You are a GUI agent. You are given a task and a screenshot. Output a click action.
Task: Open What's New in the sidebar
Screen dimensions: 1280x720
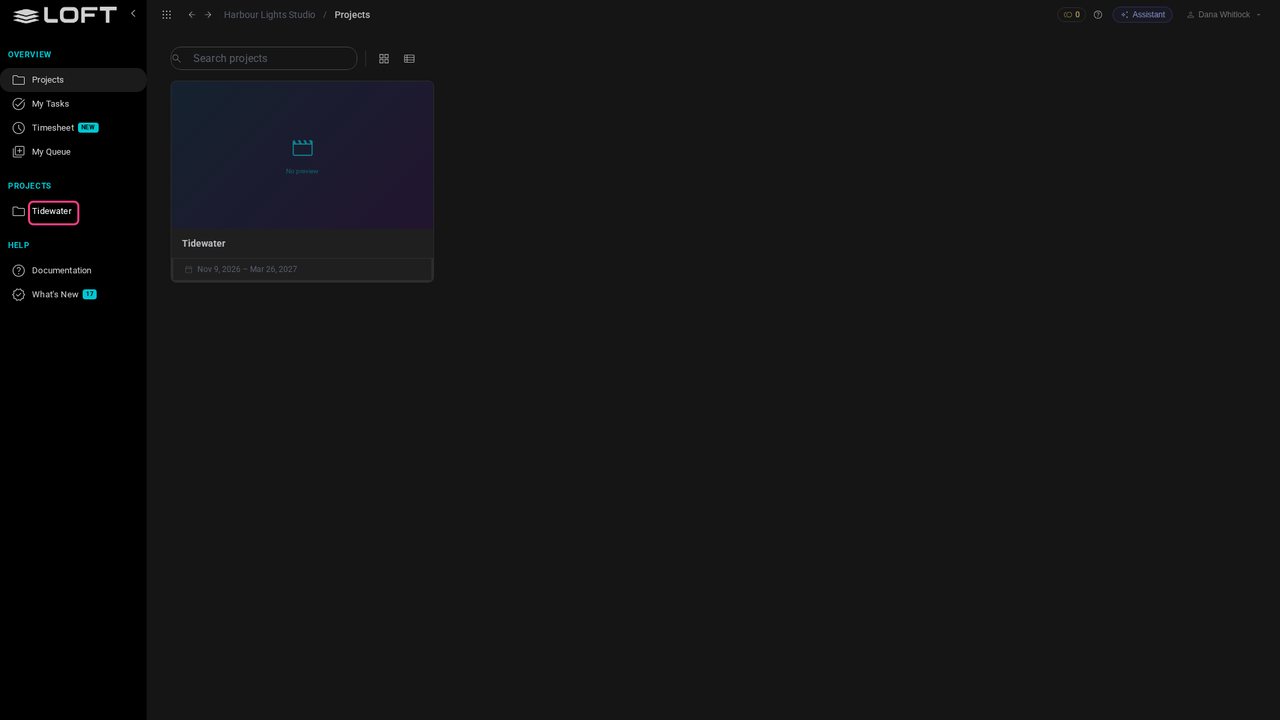click(x=73, y=295)
